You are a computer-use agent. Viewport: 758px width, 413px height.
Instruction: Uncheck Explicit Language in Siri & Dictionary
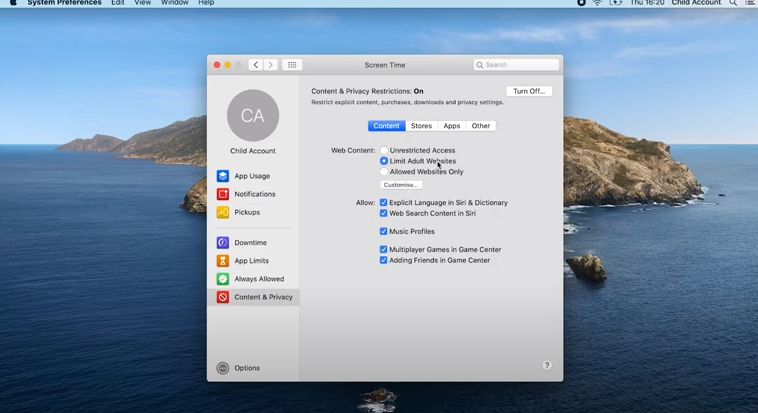383,203
